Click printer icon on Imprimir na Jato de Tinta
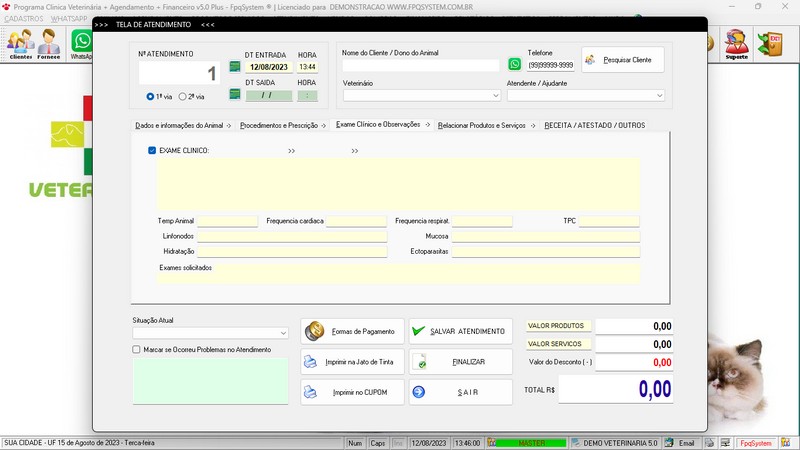The width and height of the screenshot is (800, 450). pos(310,362)
